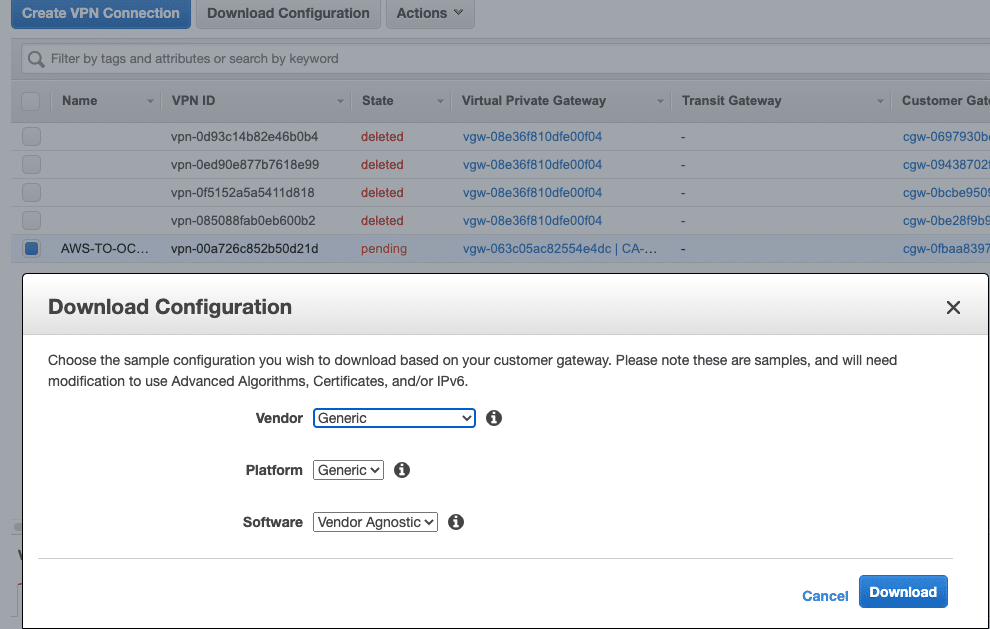Click the VPN ID column sort arrow
This screenshot has height=629, width=990.
341,101
